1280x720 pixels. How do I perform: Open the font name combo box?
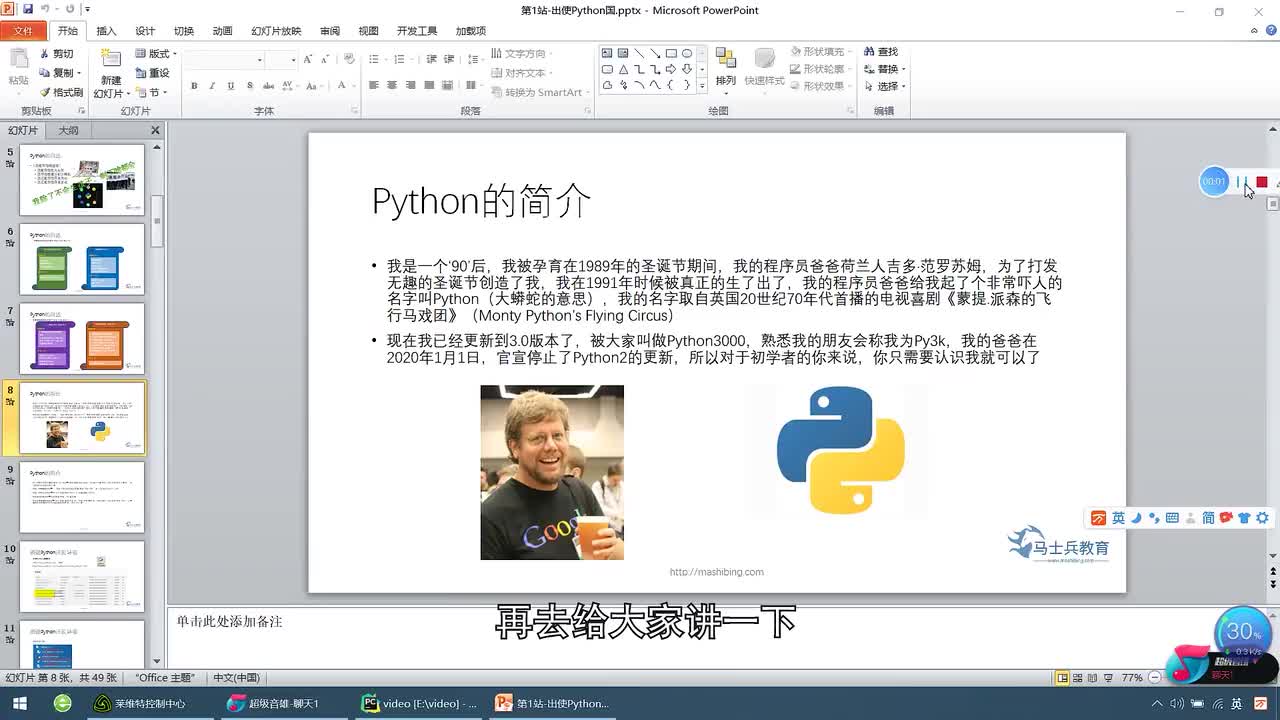click(x=224, y=60)
